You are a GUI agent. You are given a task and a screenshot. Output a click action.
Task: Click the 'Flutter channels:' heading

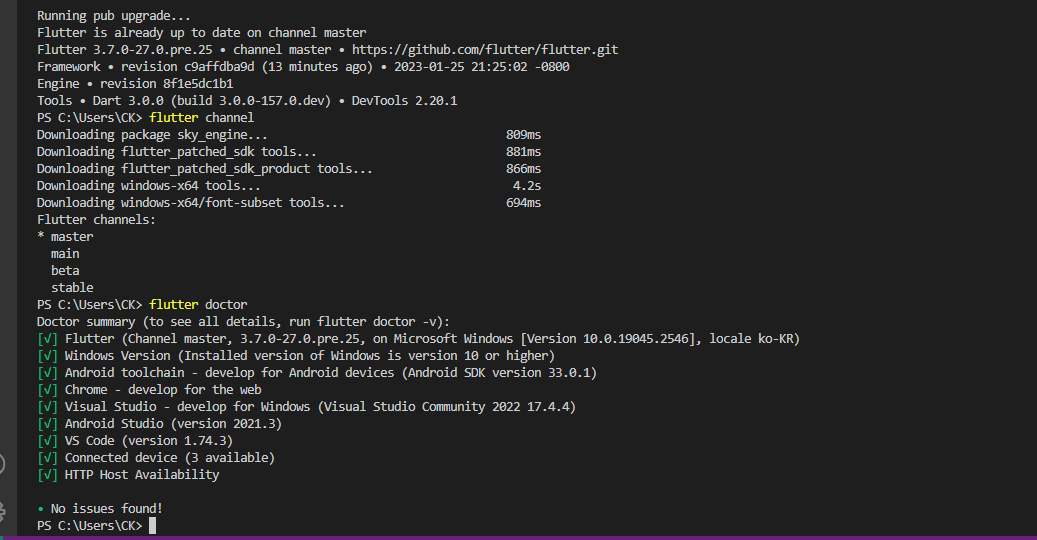coord(97,219)
